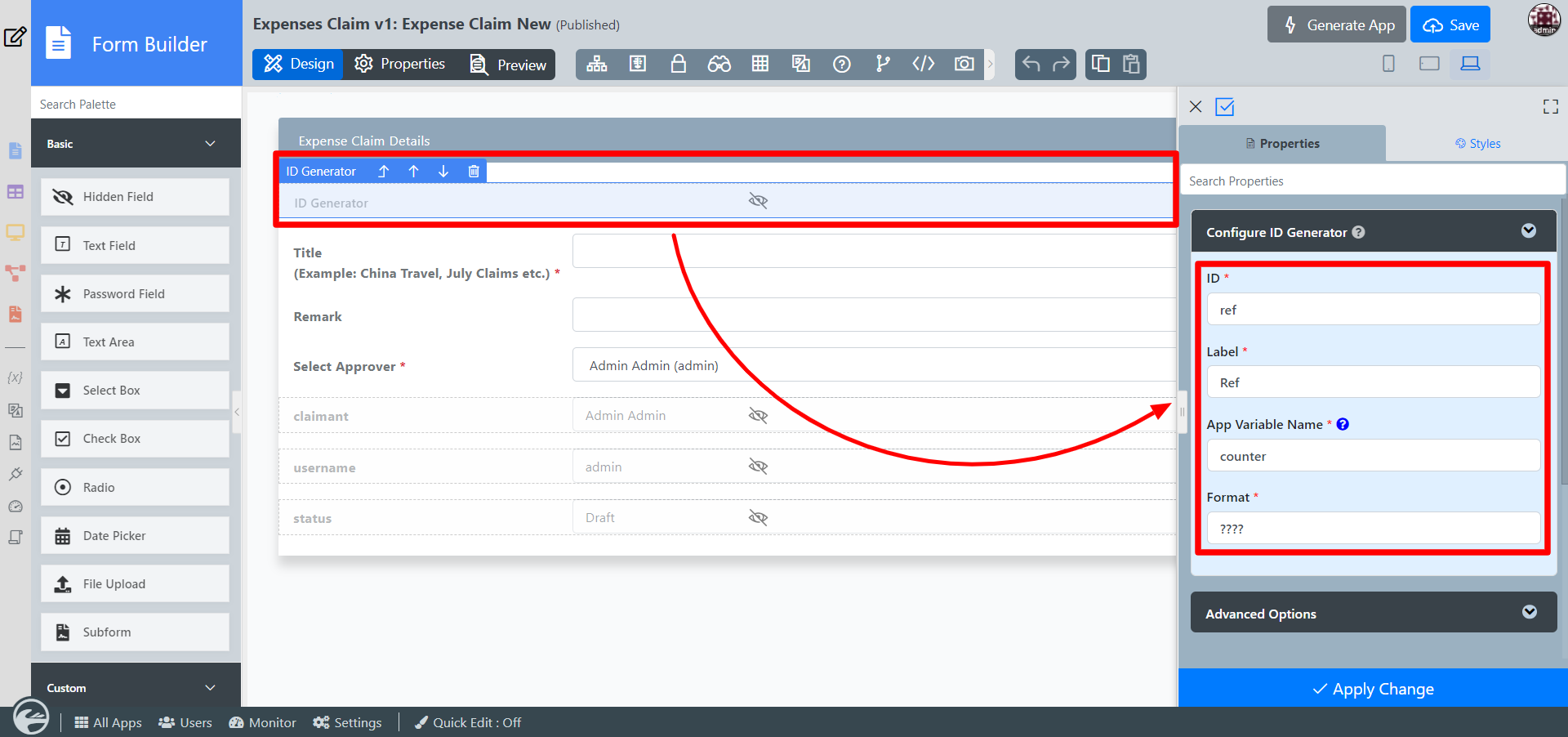Select the Properties tab in side panel
Screen dimensions: 1568x737
(x=1282, y=144)
